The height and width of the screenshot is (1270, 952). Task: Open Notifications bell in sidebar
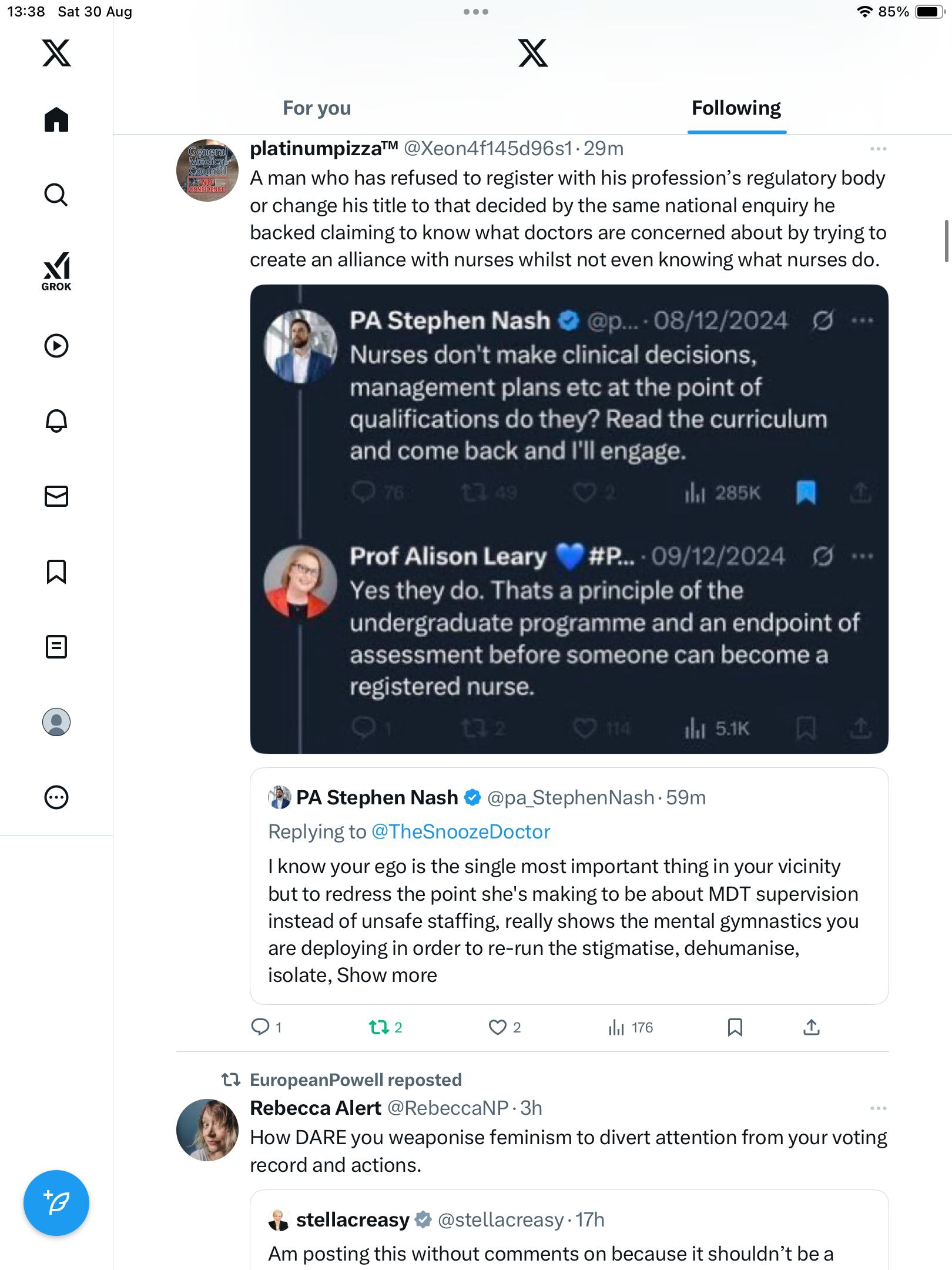(x=56, y=421)
